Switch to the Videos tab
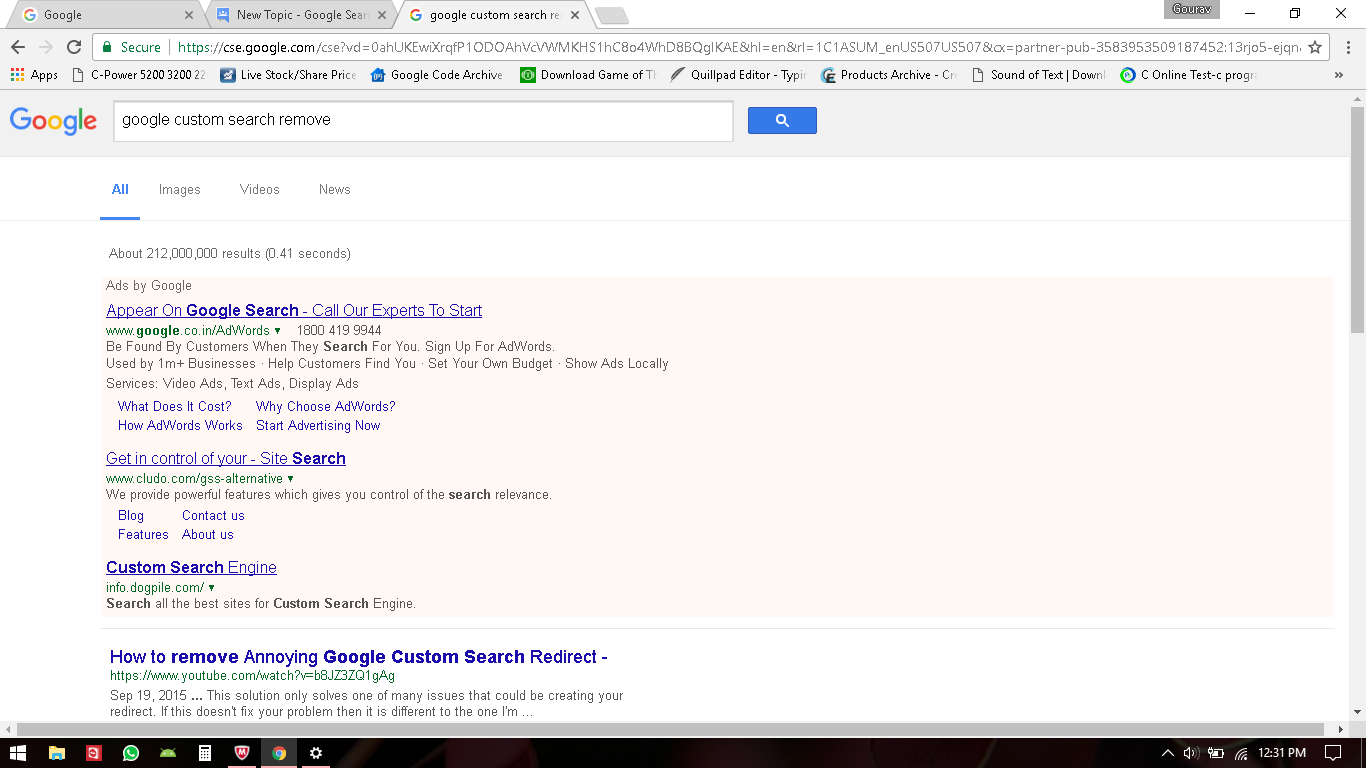 click(x=260, y=189)
